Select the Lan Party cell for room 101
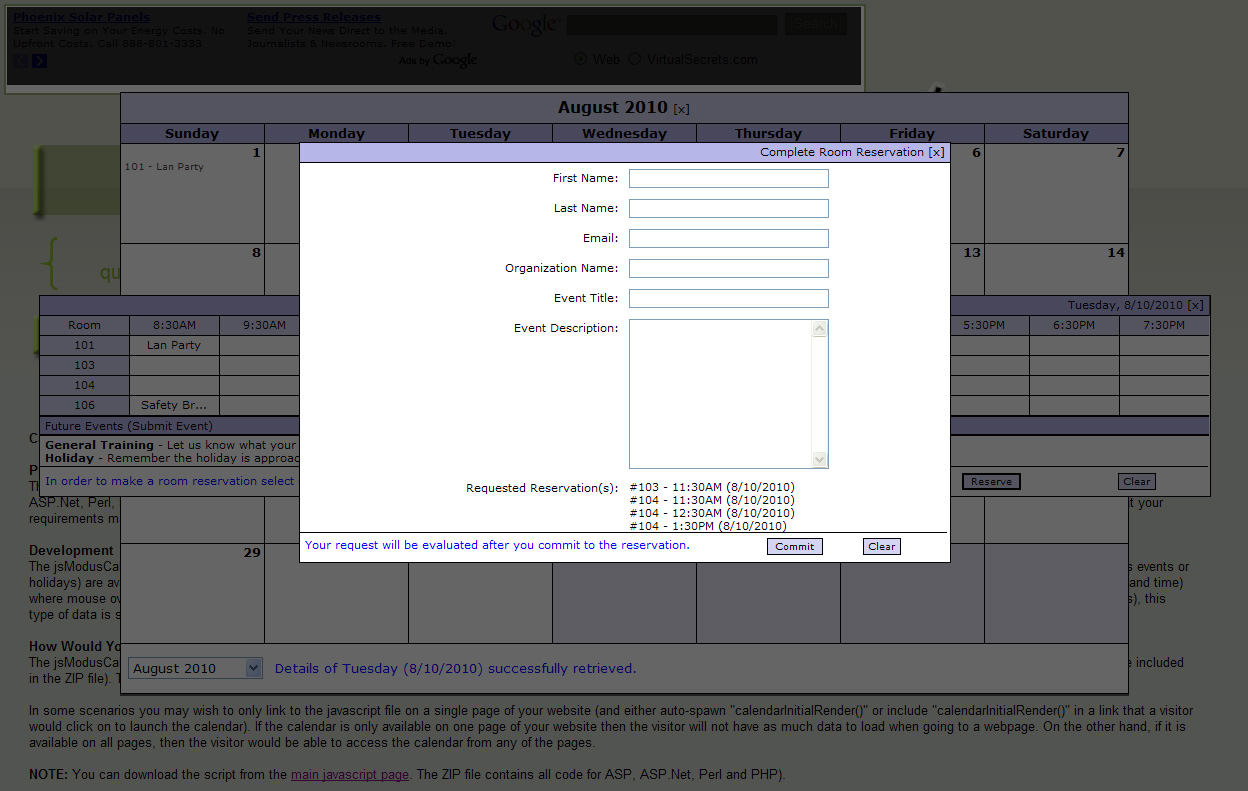Screen dimensions: 1248x791 (x=174, y=345)
